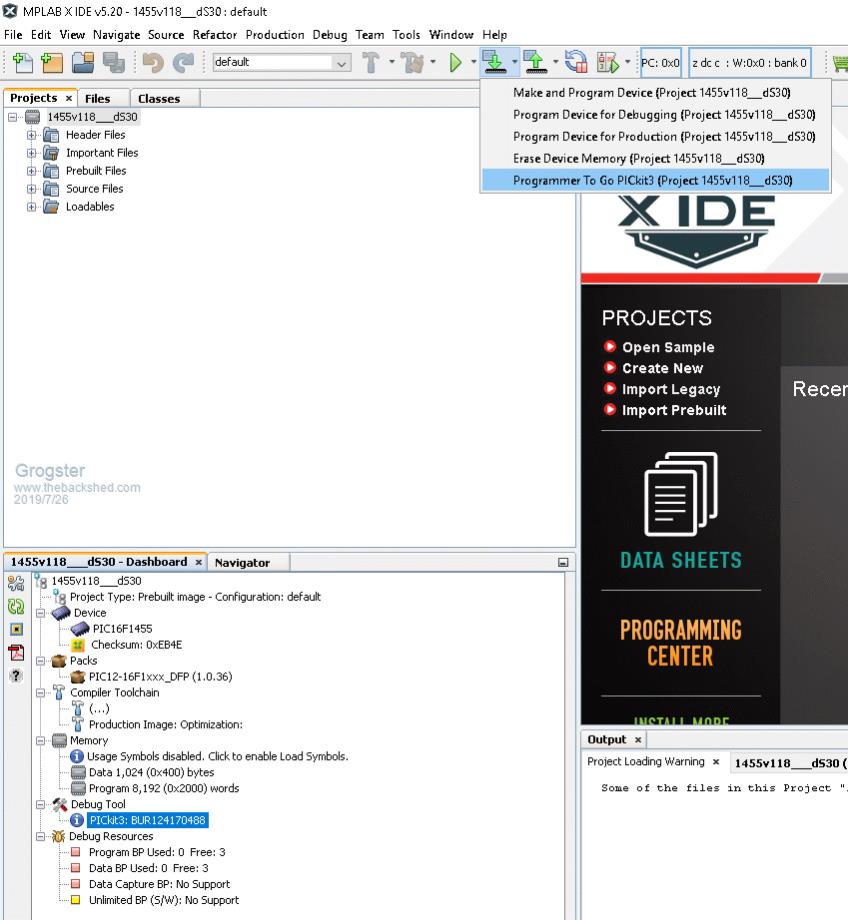
Task: Minimize the Dashboard panel window group
Action: 563,562
